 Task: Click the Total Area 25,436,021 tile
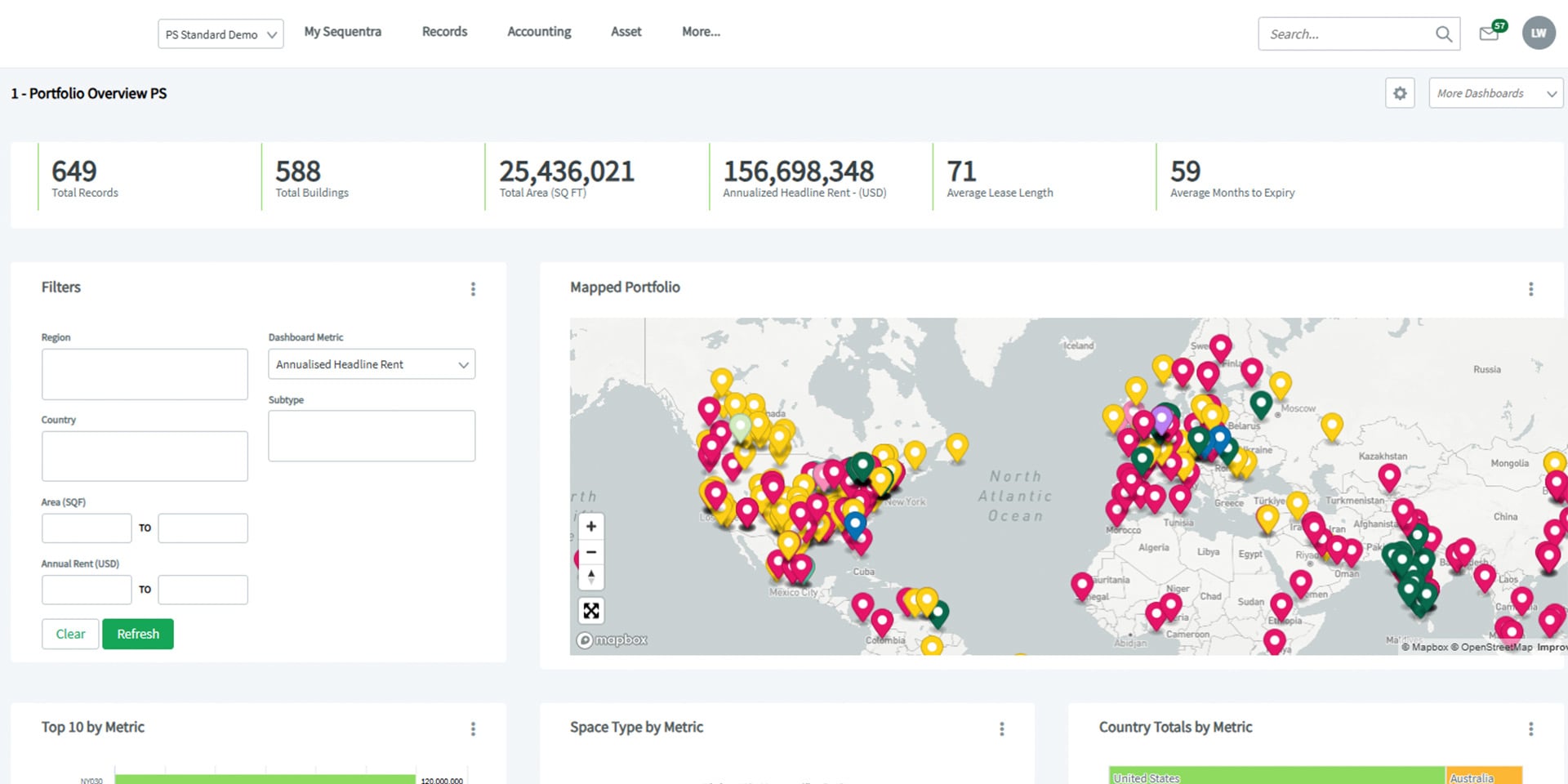click(x=596, y=177)
